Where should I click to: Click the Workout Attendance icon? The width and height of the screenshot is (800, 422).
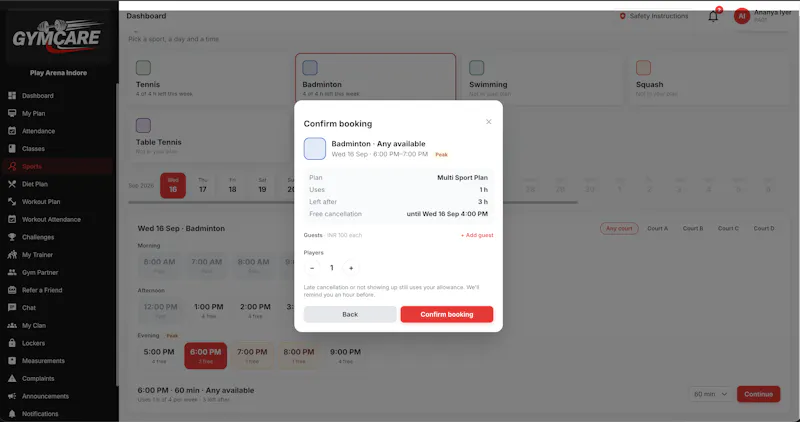click(12, 219)
